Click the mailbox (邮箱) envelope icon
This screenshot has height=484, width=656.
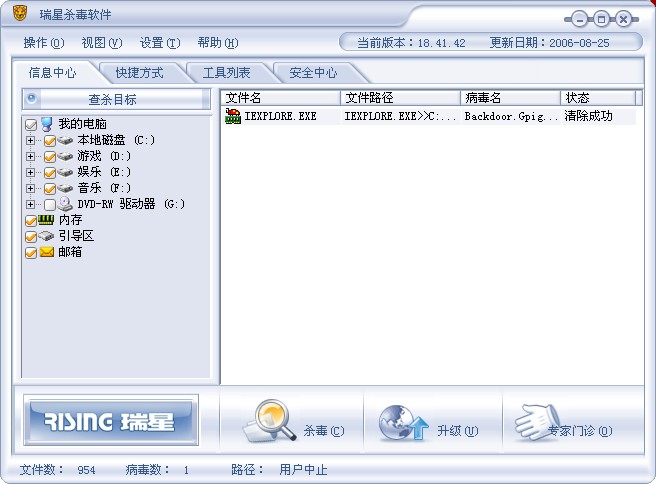[46, 252]
